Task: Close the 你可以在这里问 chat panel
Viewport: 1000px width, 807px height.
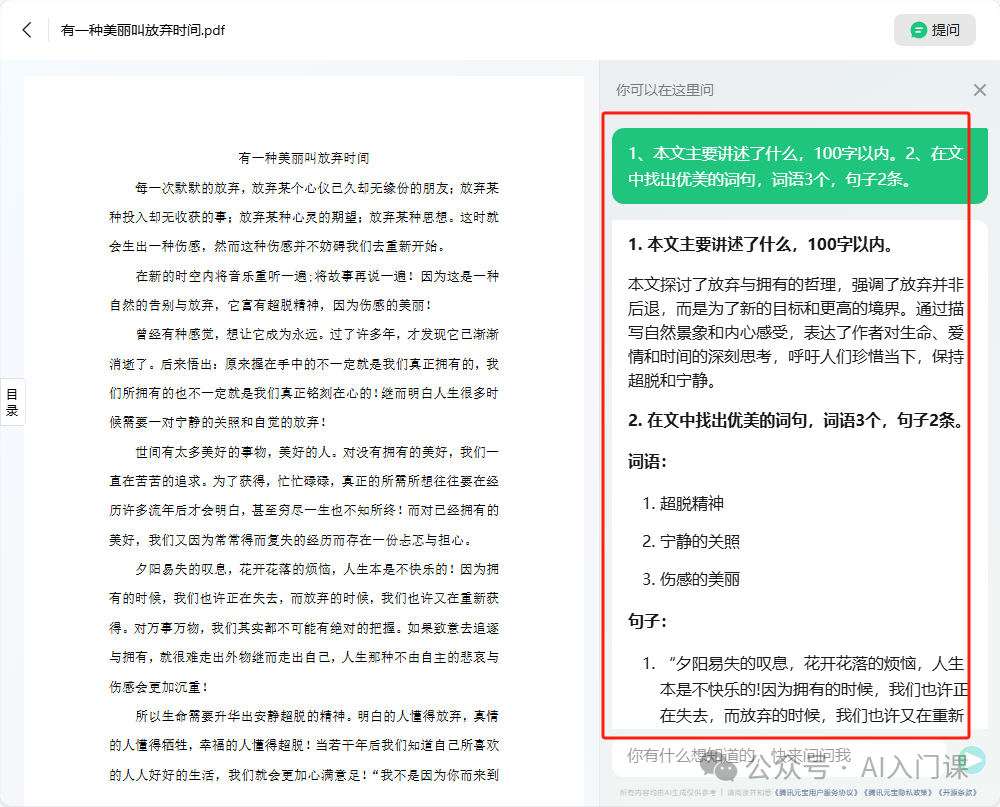Action: pos(979,90)
